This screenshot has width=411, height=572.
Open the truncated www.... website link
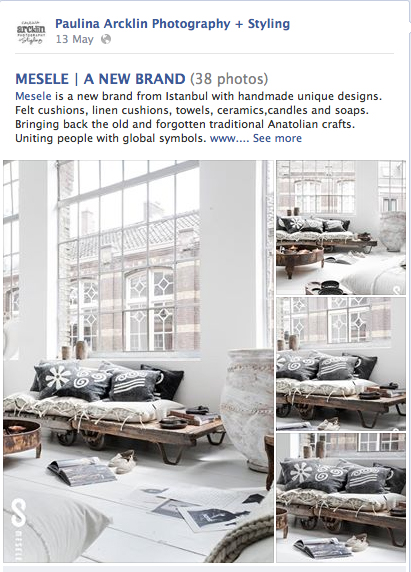point(230,138)
